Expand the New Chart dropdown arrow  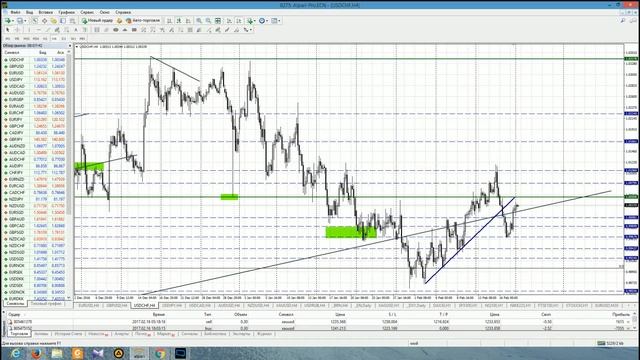(13, 20)
